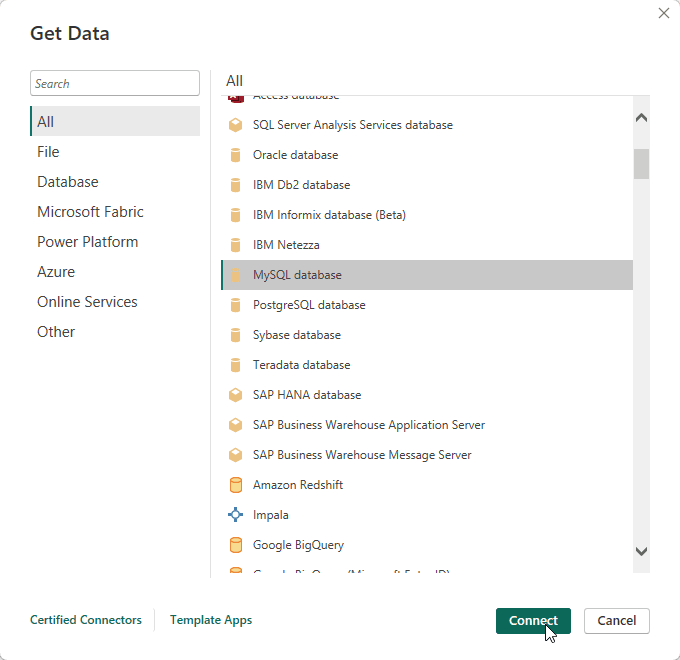Select the Online Services category

(x=115, y=301)
